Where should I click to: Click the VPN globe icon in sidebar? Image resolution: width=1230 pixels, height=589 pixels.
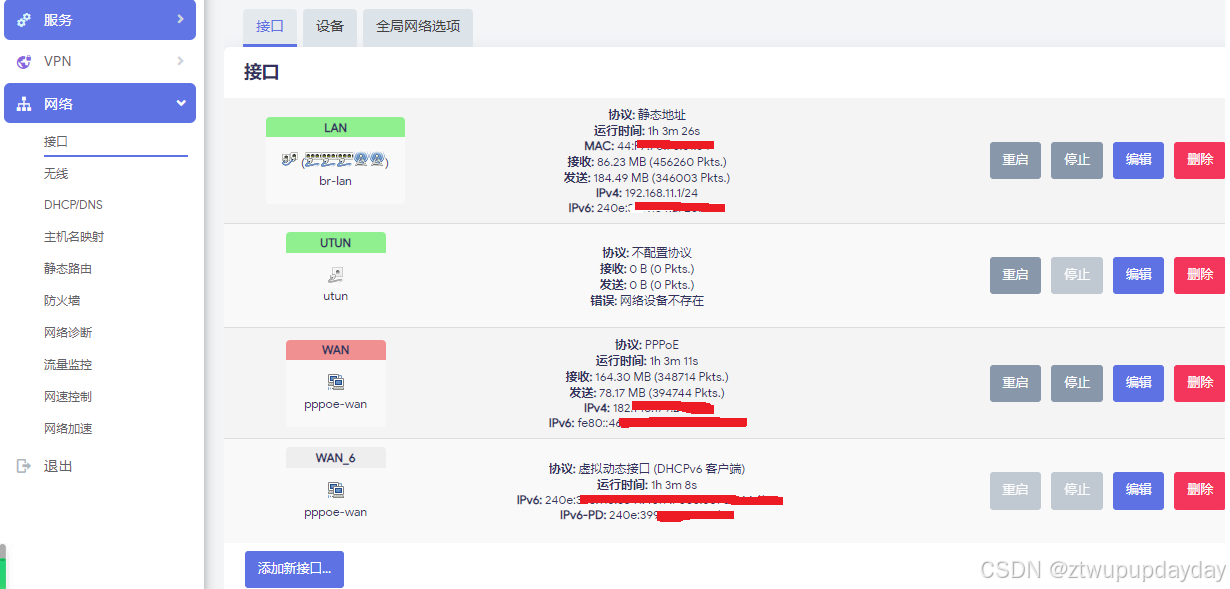coord(24,61)
